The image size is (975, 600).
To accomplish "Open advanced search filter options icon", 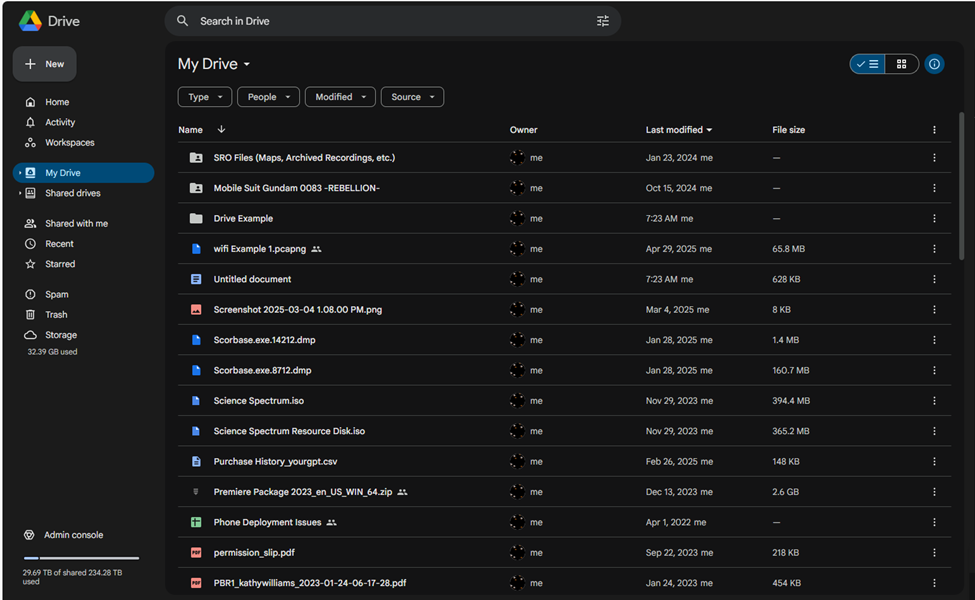I will click(602, 21).
